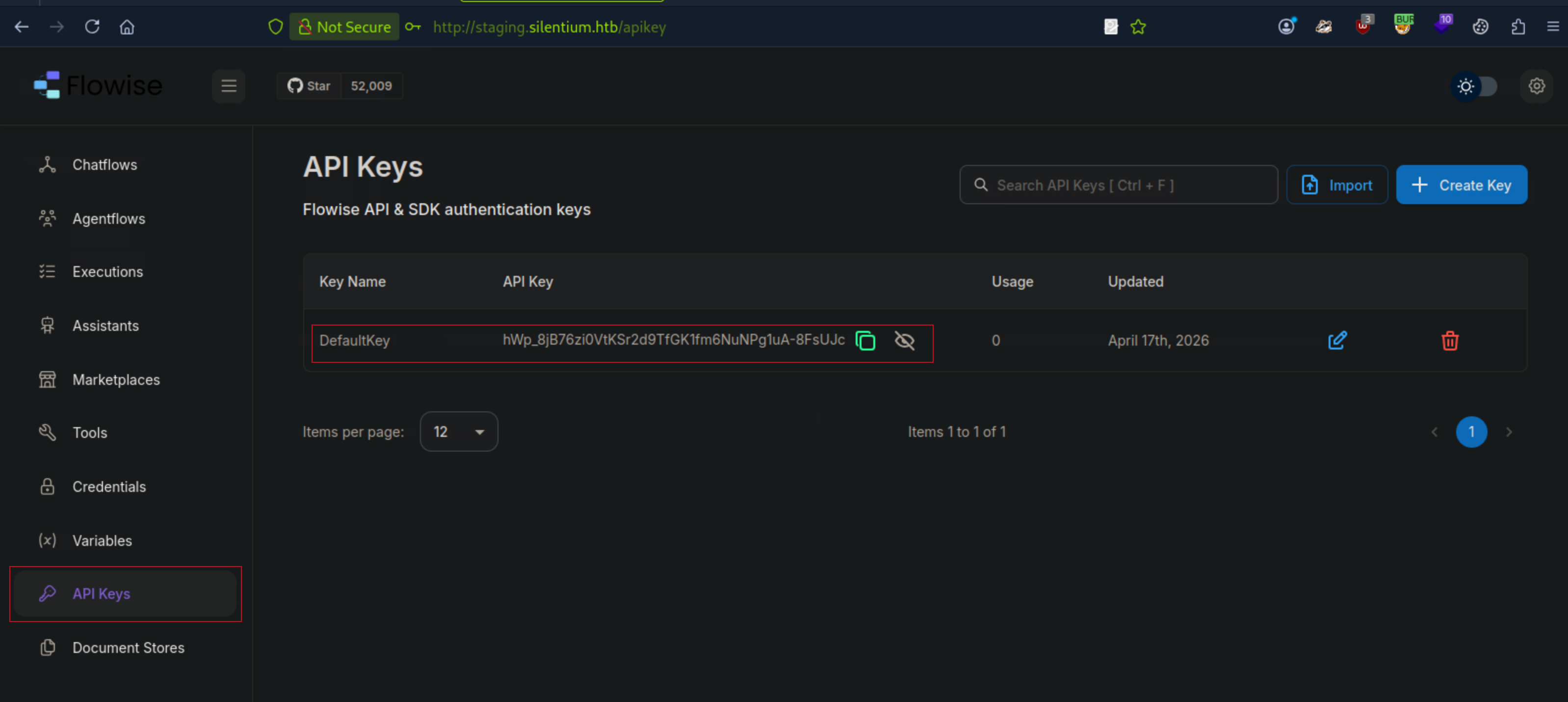
Task: Copy the DefaultKey API key
Action: pyautogui.click(x=865, y=340)
